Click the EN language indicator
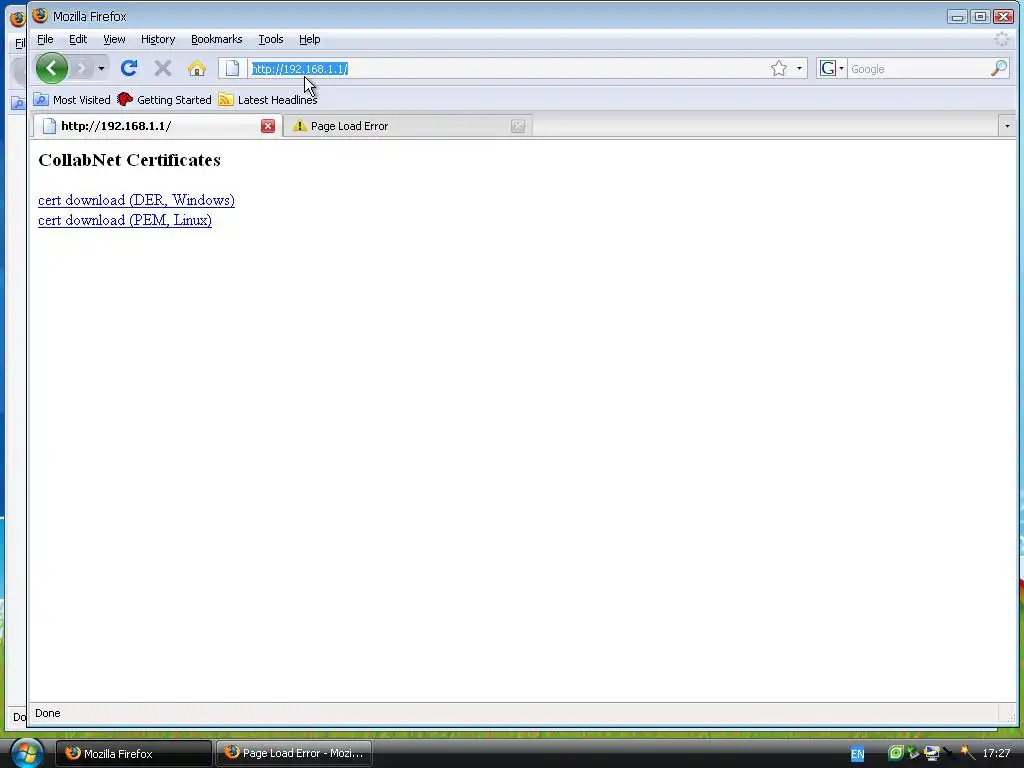The height and width of the screenshot is (768, 1024). (x=857, y=754)
